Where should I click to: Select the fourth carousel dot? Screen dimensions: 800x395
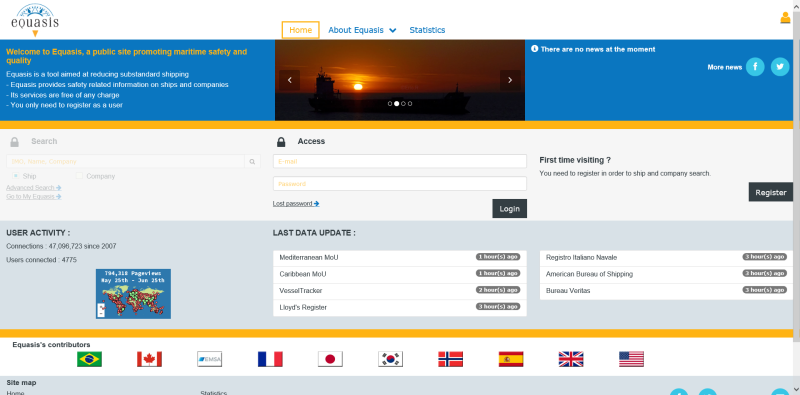point(410,104)
